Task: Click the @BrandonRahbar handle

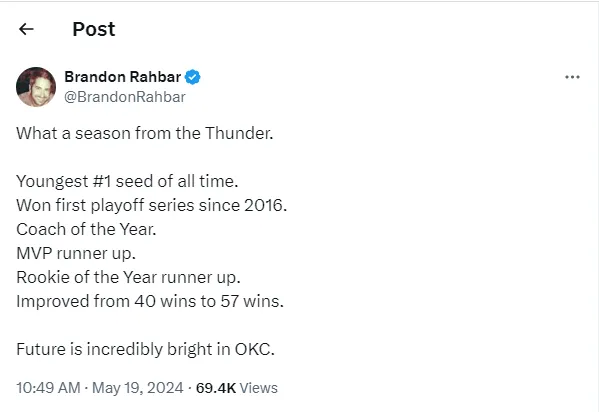Action: click(125, 97)
